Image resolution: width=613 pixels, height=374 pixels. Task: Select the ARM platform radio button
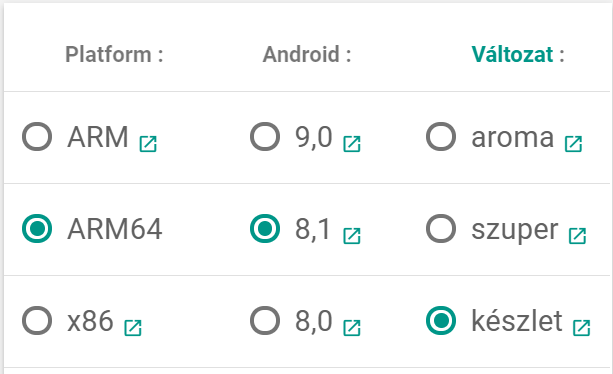(x=37, y=137)
